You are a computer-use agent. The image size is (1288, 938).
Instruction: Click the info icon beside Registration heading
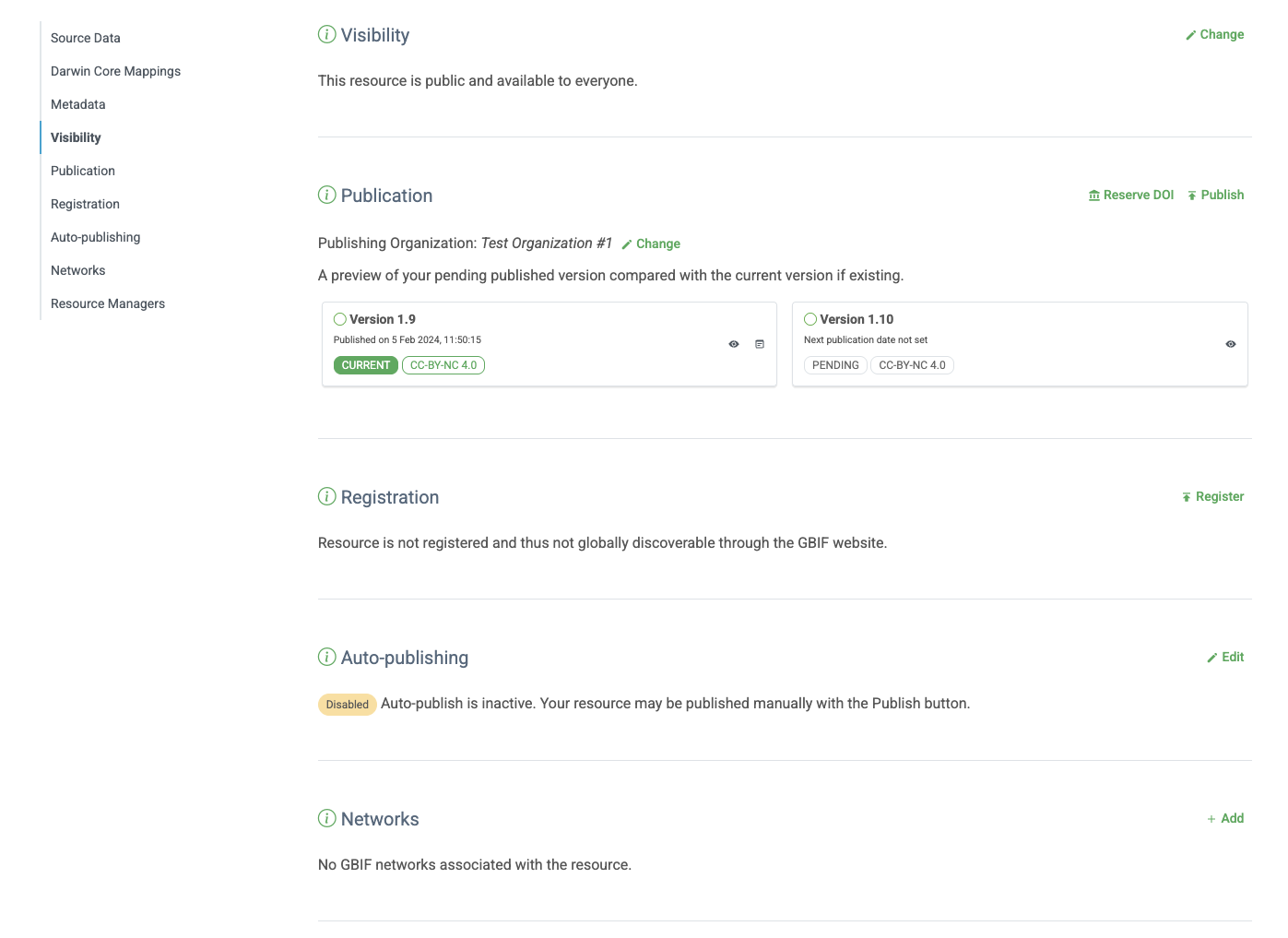[x=326, y=496]
